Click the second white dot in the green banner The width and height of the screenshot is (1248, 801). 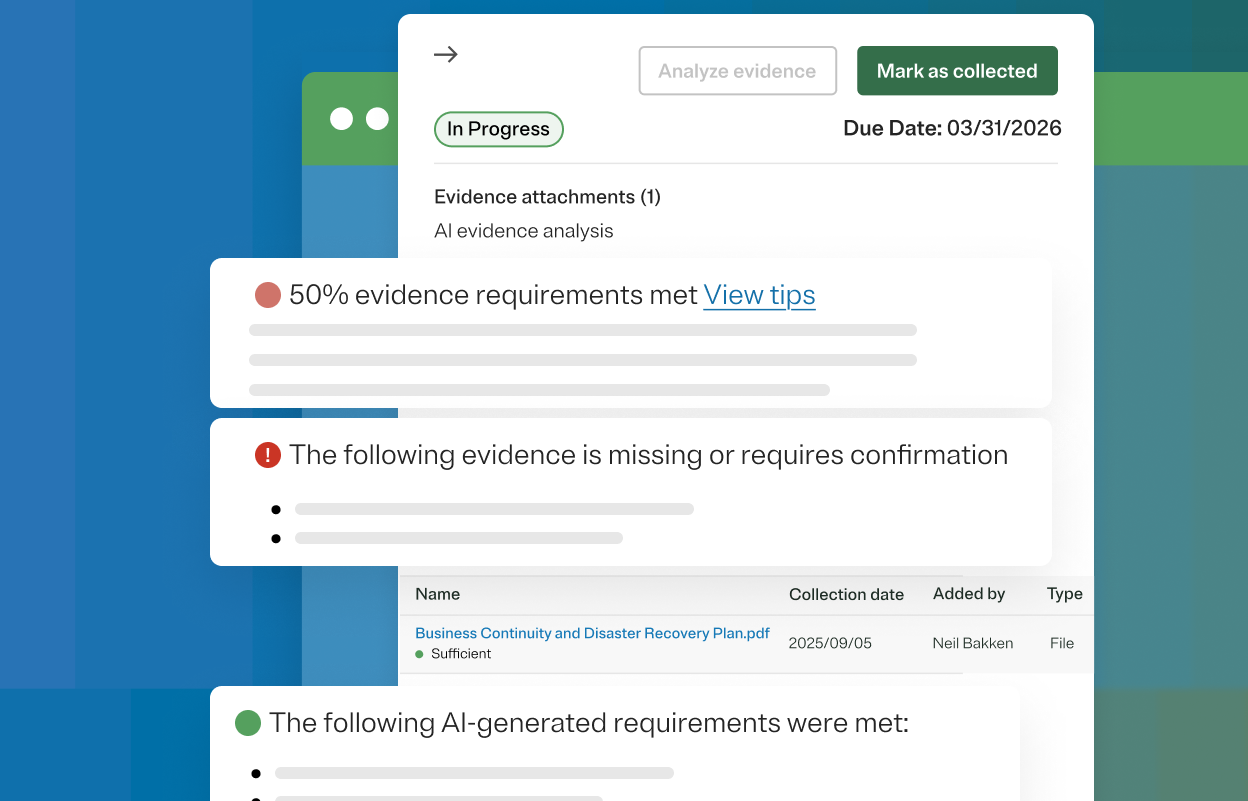coord(377,118)
